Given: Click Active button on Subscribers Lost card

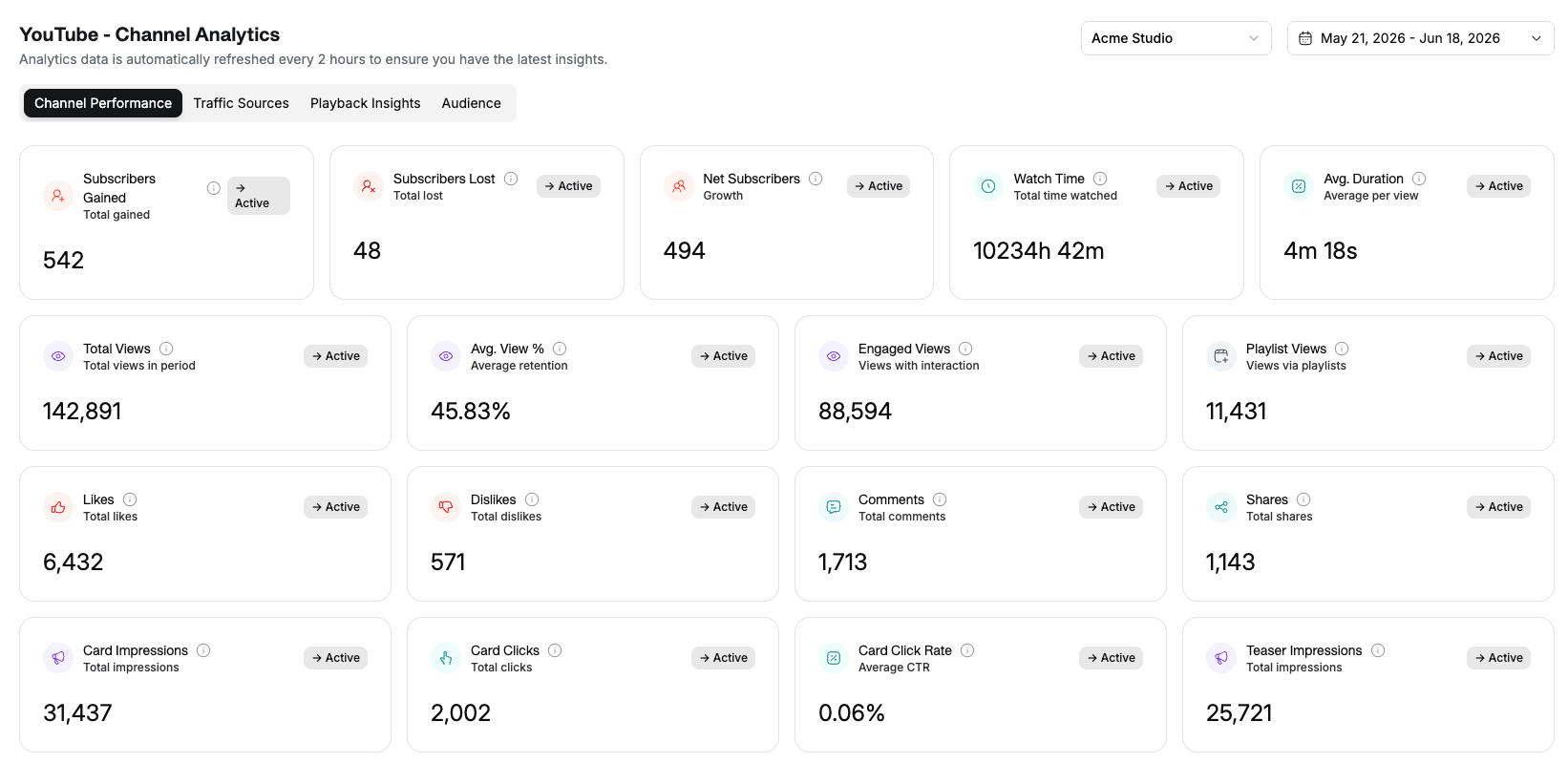Looking at the screenshot, I should 568,186.
